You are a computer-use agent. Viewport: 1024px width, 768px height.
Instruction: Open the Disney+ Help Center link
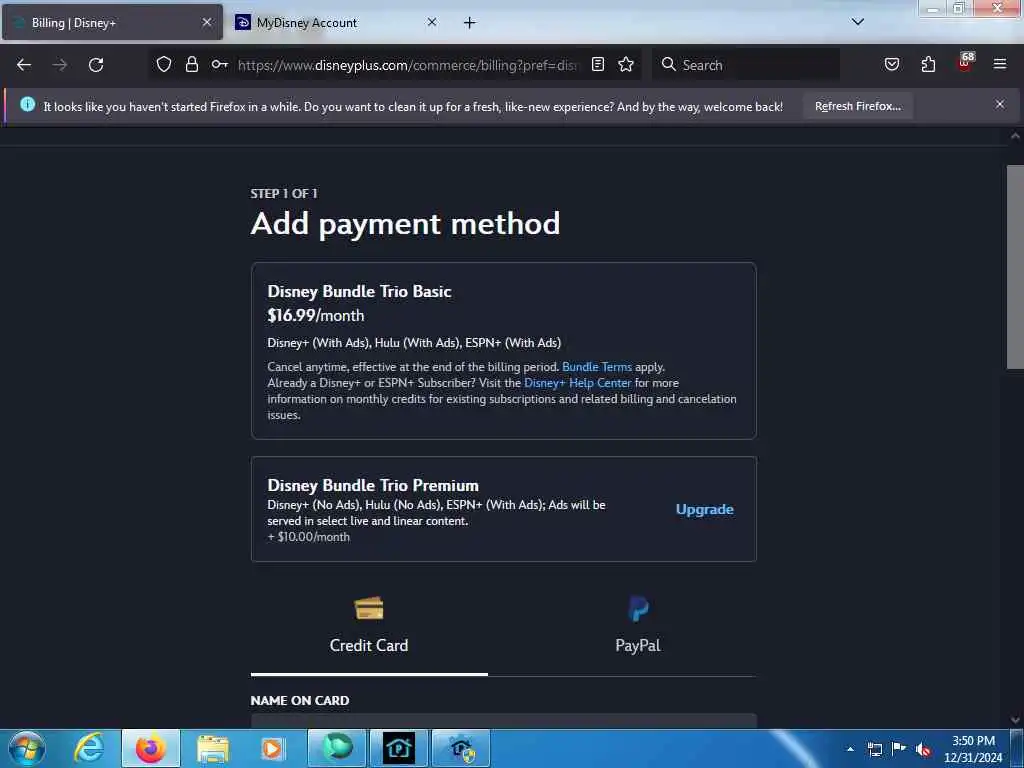pyautogui.click(x=578, y=383)
